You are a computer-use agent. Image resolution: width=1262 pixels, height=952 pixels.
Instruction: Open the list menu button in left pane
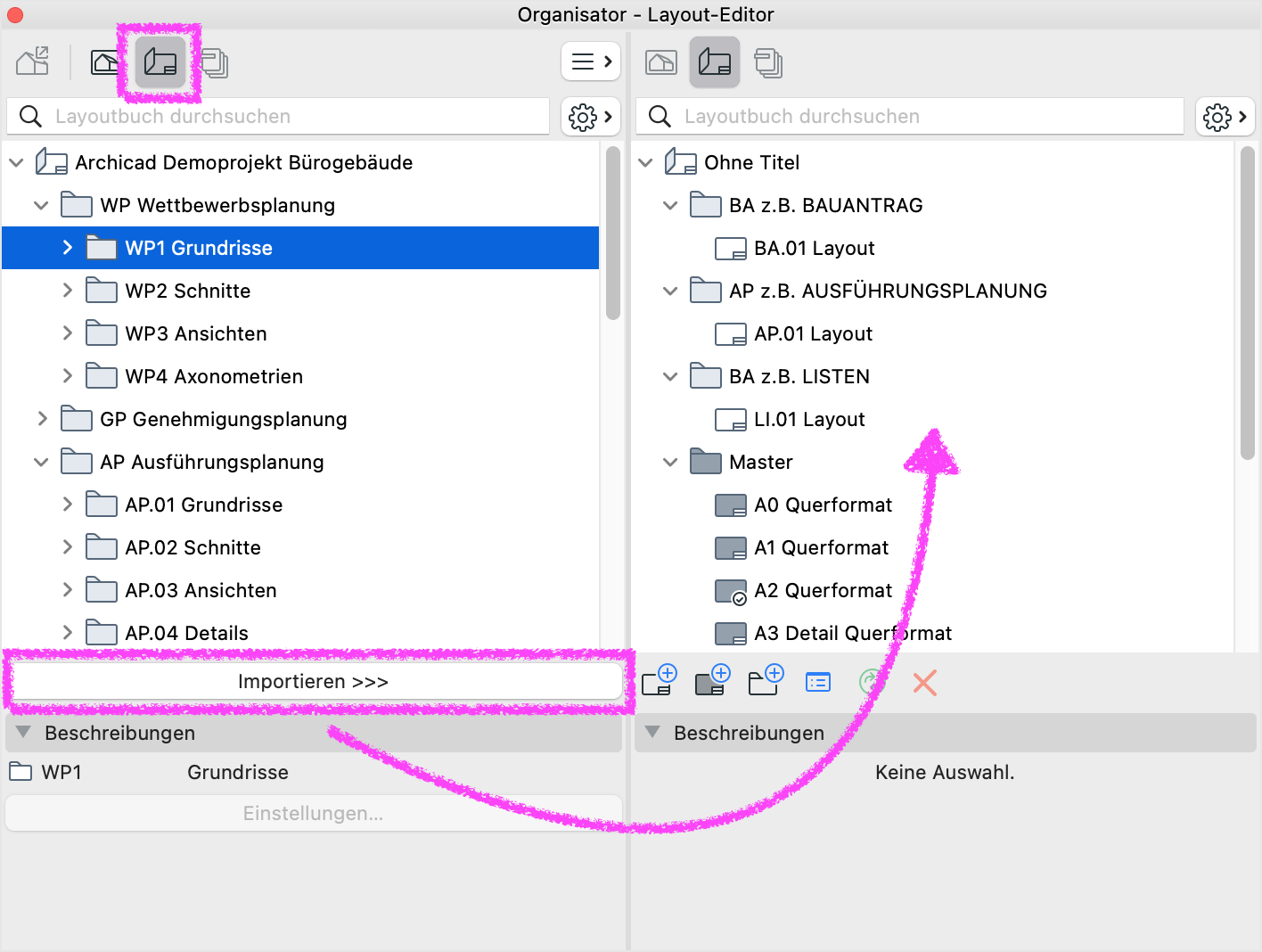[591, 62]
